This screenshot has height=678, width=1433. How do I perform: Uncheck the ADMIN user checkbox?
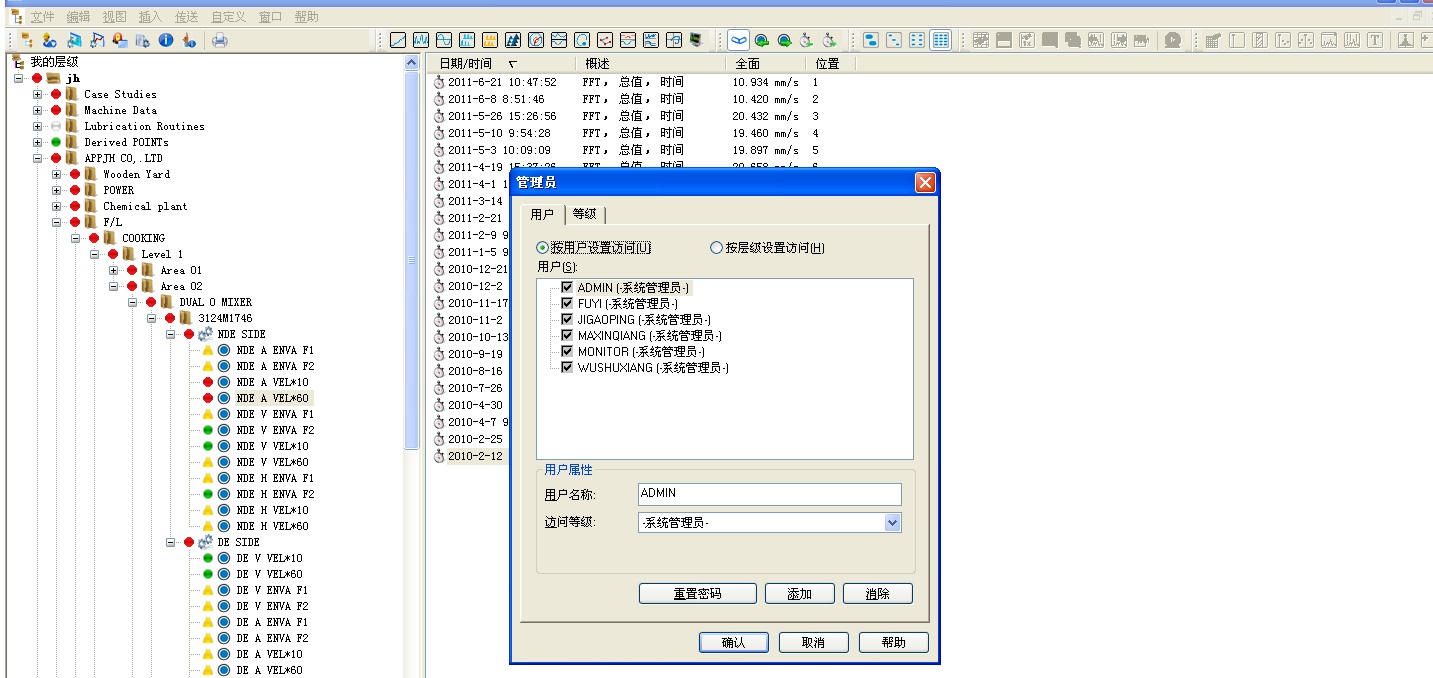[568, 288]
